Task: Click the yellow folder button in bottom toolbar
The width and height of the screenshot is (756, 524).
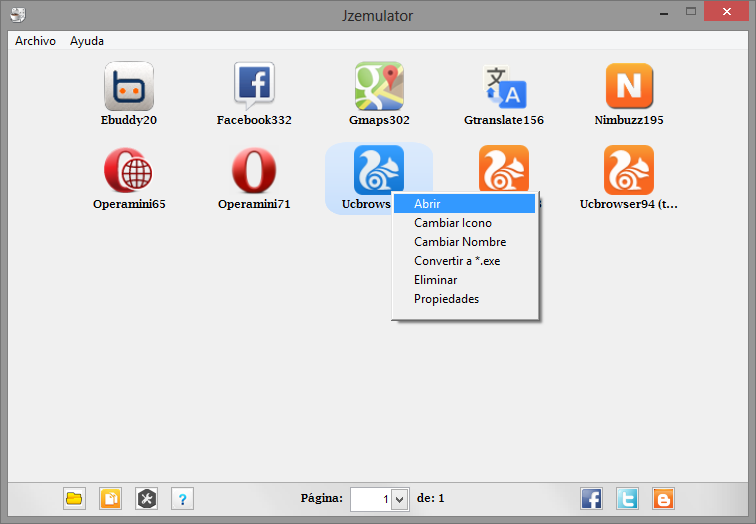Action: coord(74,498)
